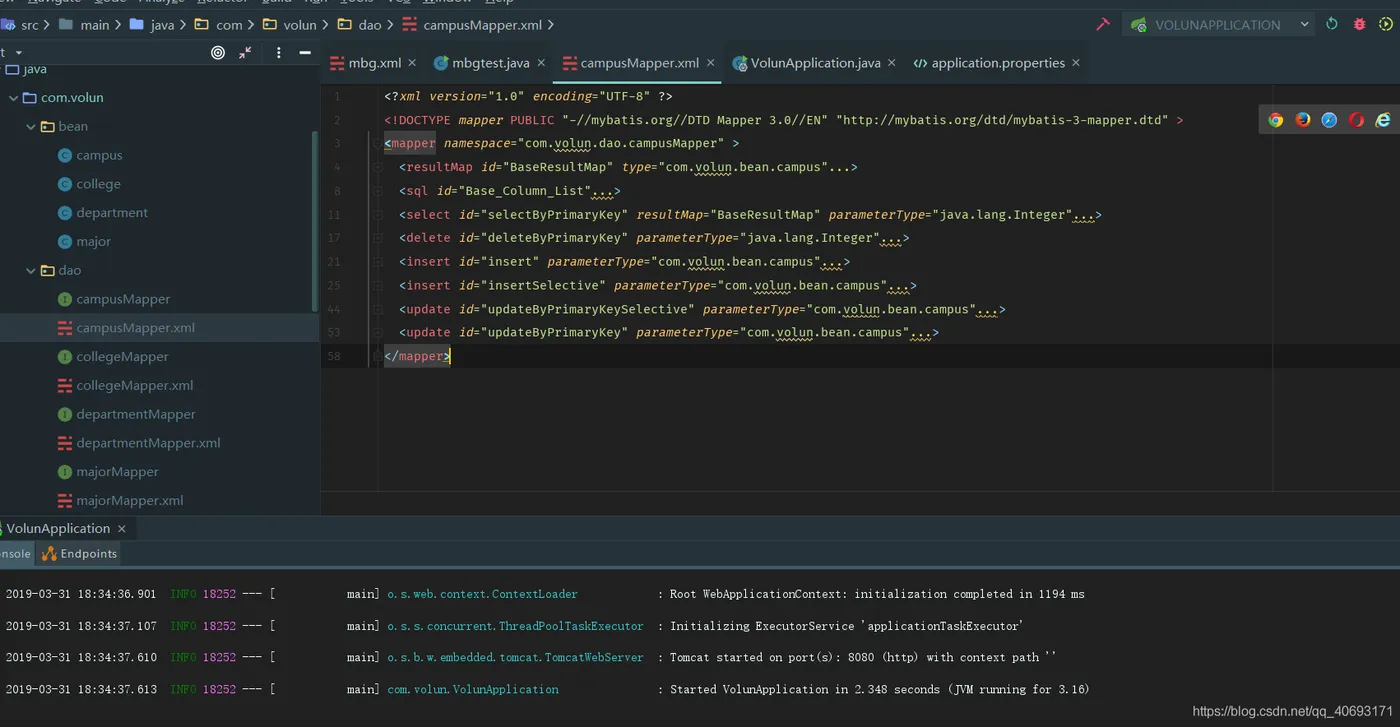Select the majorMapper interface in the tree
This screenshot has width=1400, height=727.
[x=108, y=472]
